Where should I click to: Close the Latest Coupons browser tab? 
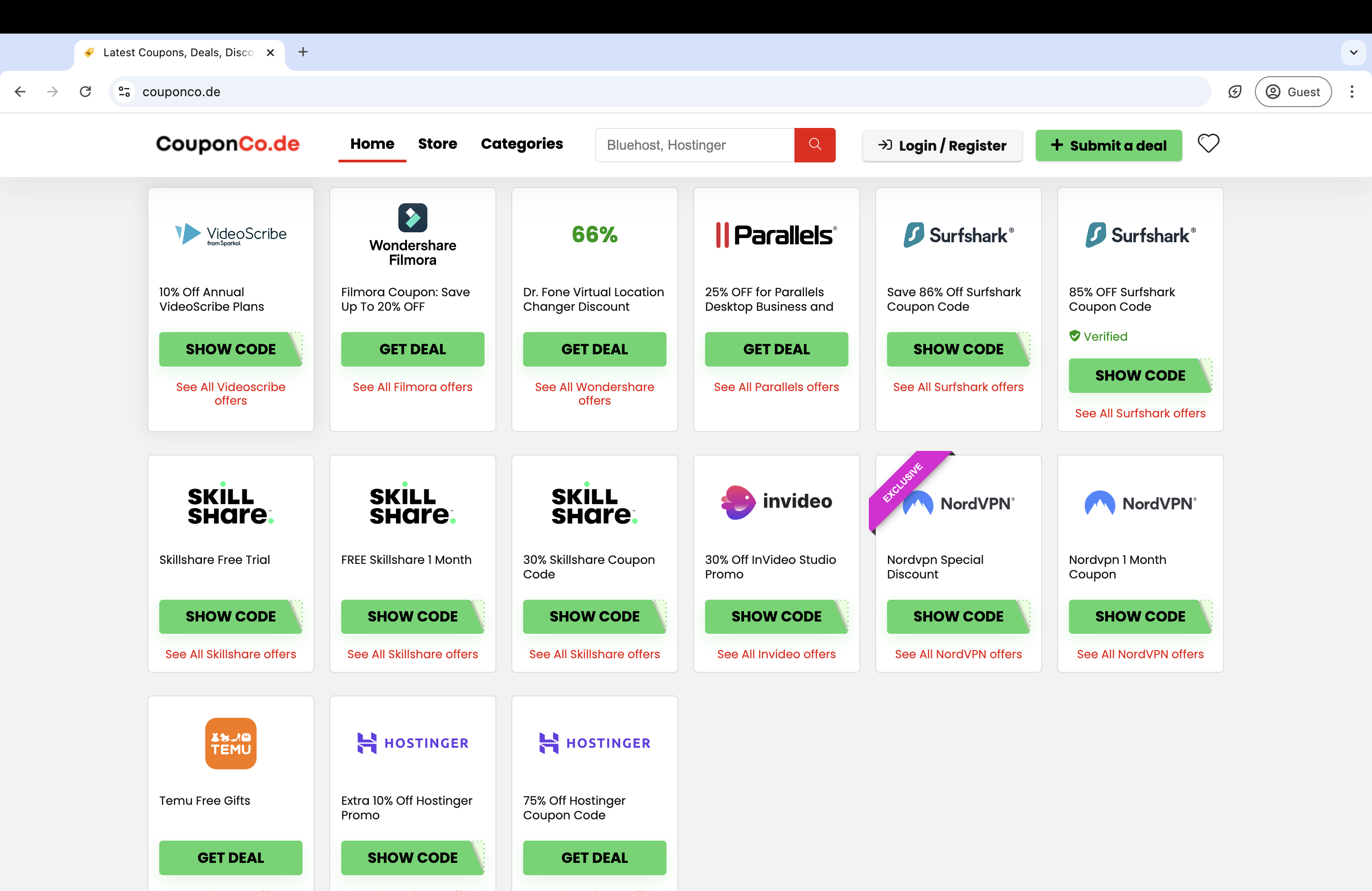pyautogui.click(x=270, y=53)
